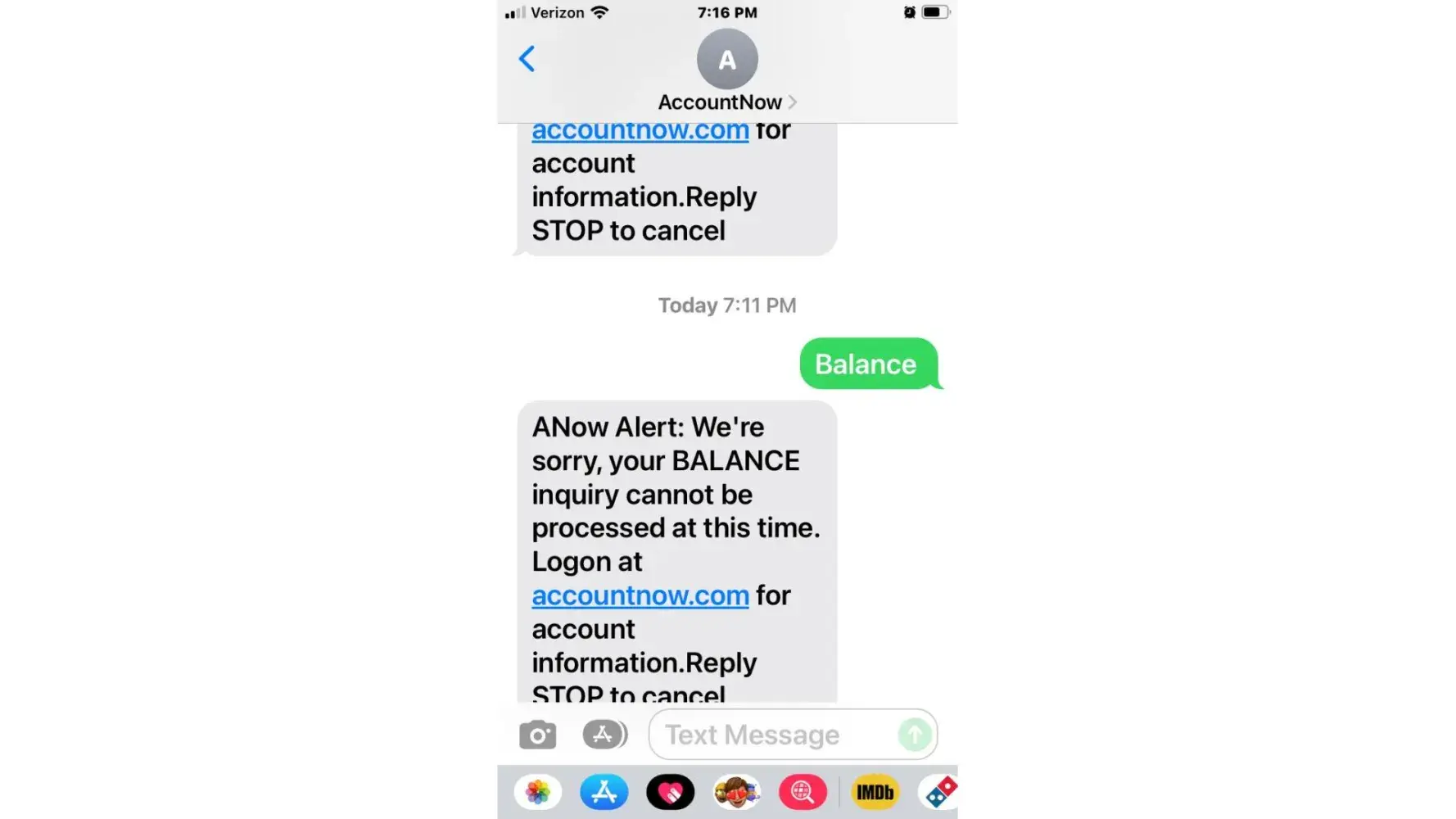Open the IMDb iMessage app
The height and width of the screenshot is (819, 1456).
[x=875, y=792]
